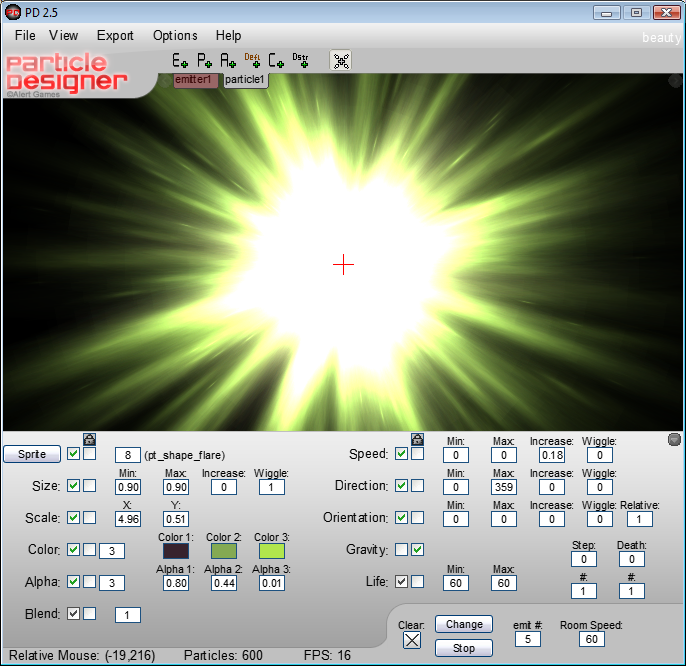The height and width of the screenshot is (666, 686).
Task: Click the padlock icon above the Speed checkboxes
Action: (x=417, y=439)
